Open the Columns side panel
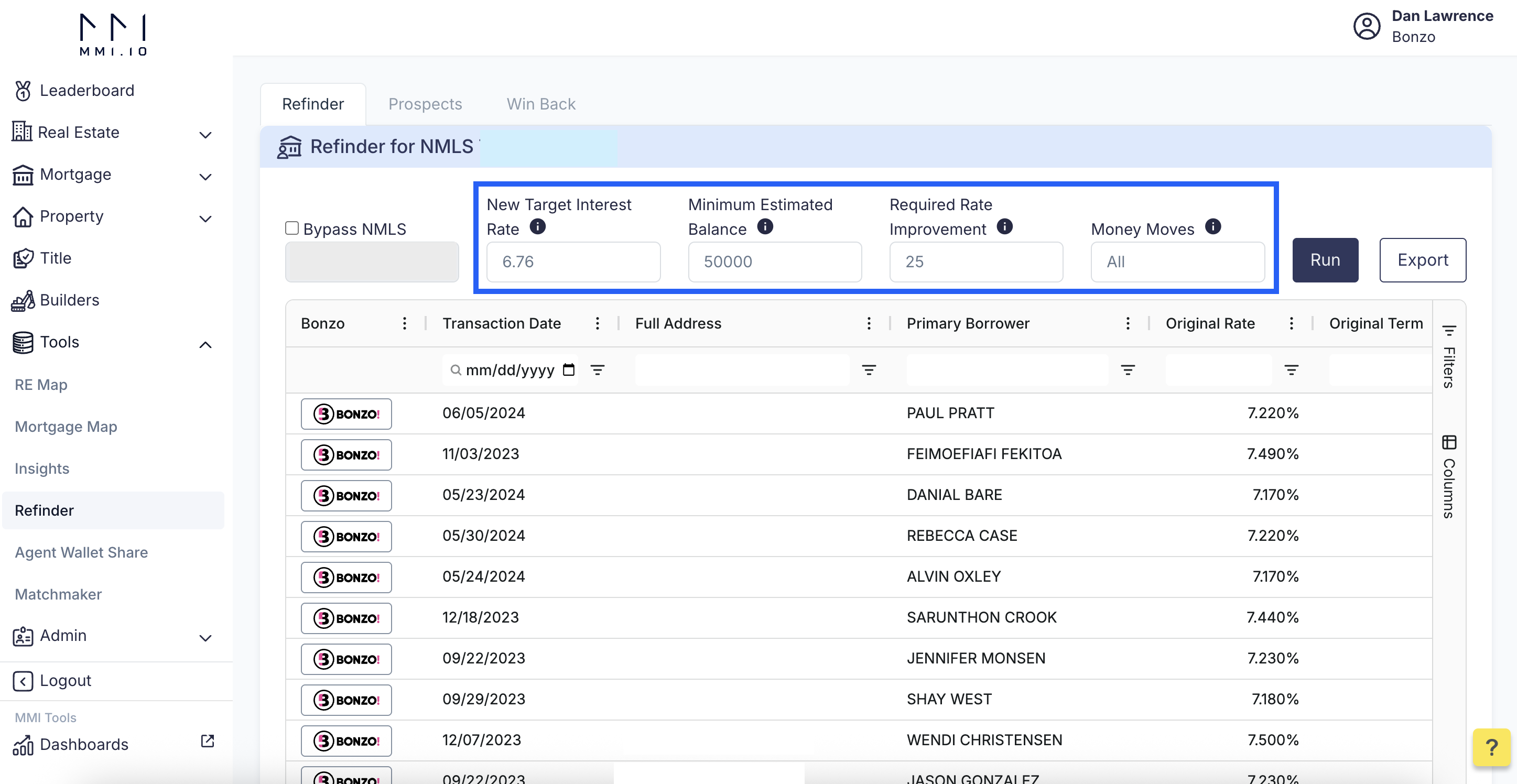 coord(1449,477)
